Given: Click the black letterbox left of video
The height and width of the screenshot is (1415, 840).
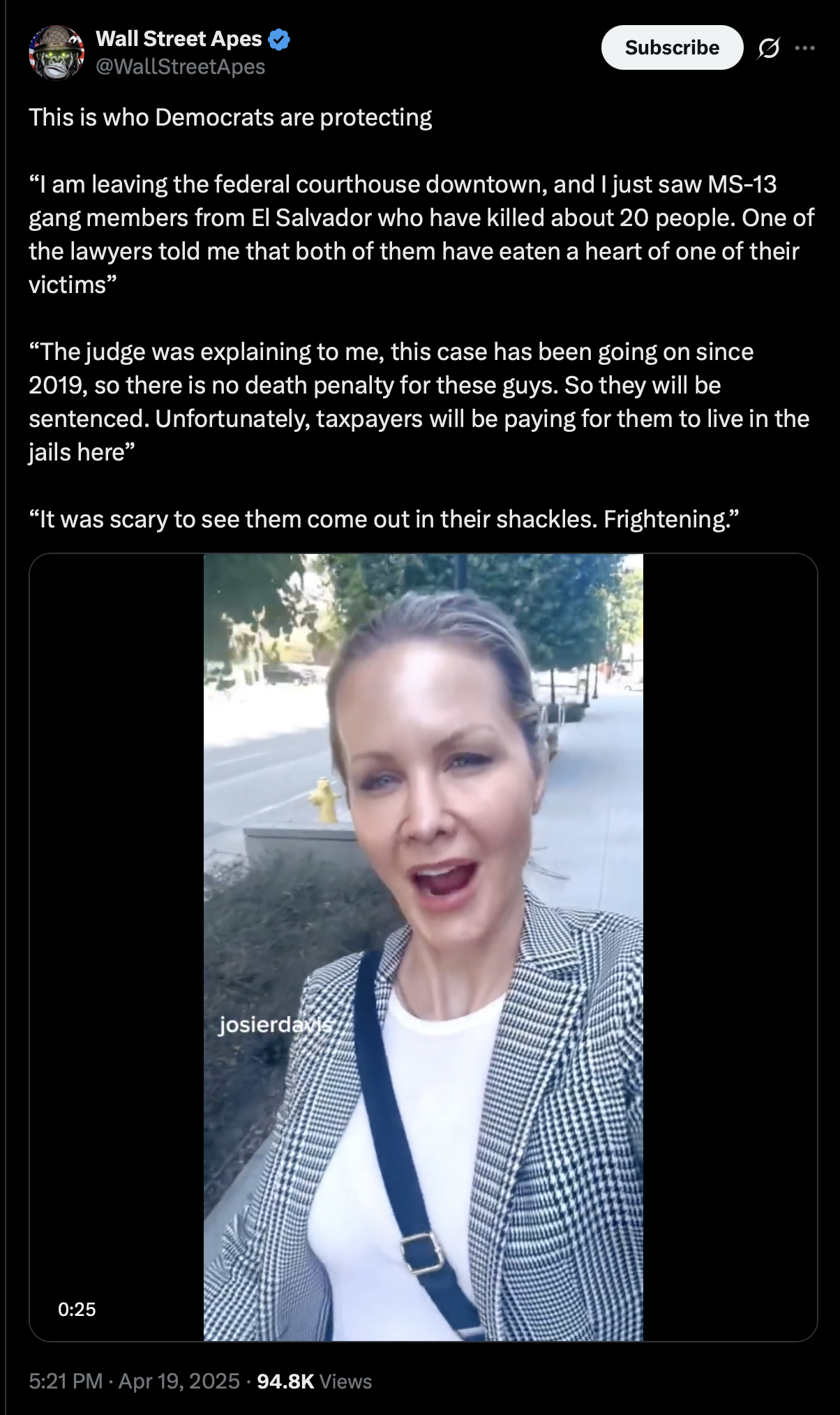Looking at the screenshot, I should 117,947.
